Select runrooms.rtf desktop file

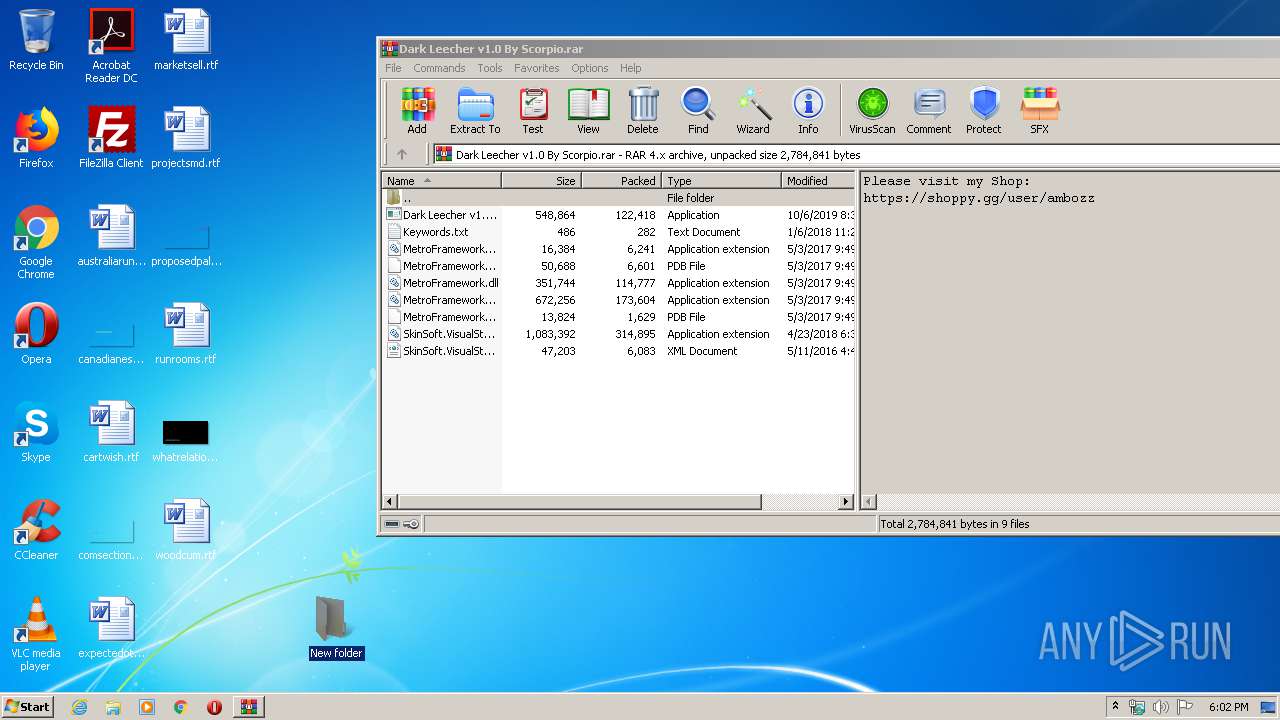point(186,334)
